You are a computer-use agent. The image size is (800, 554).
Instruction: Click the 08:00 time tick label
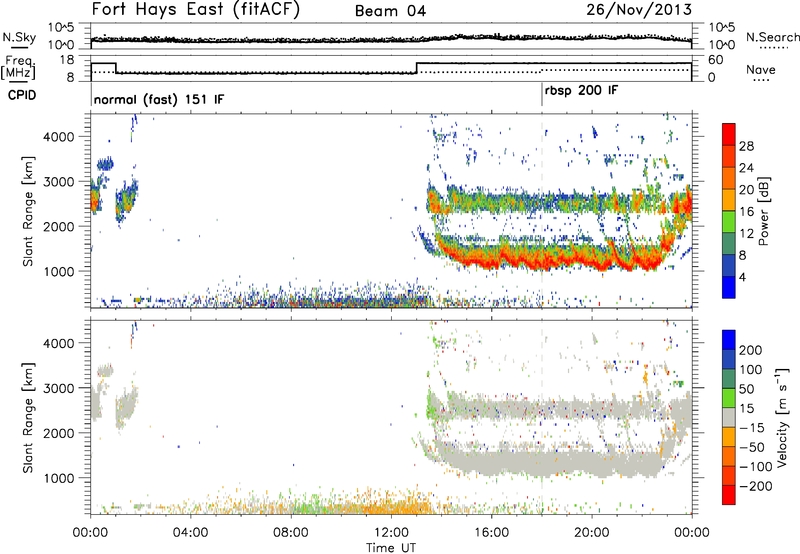291,533
